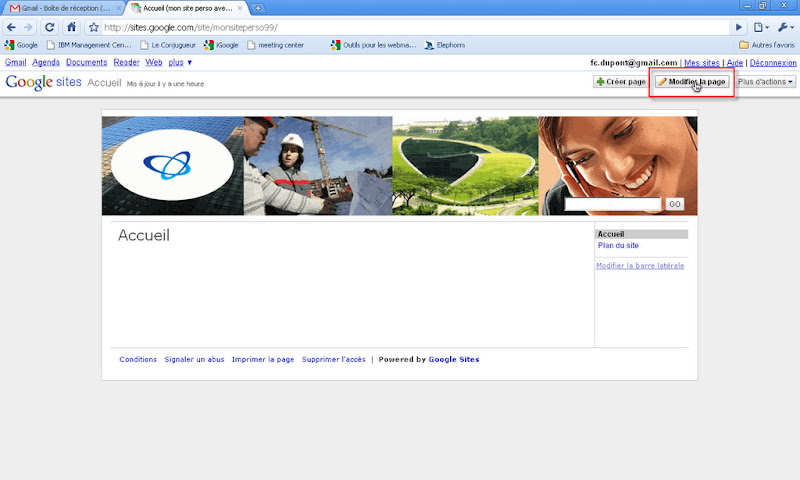Click the address bar URL field
Screen dimensions: 800x480
coord(416,28)
